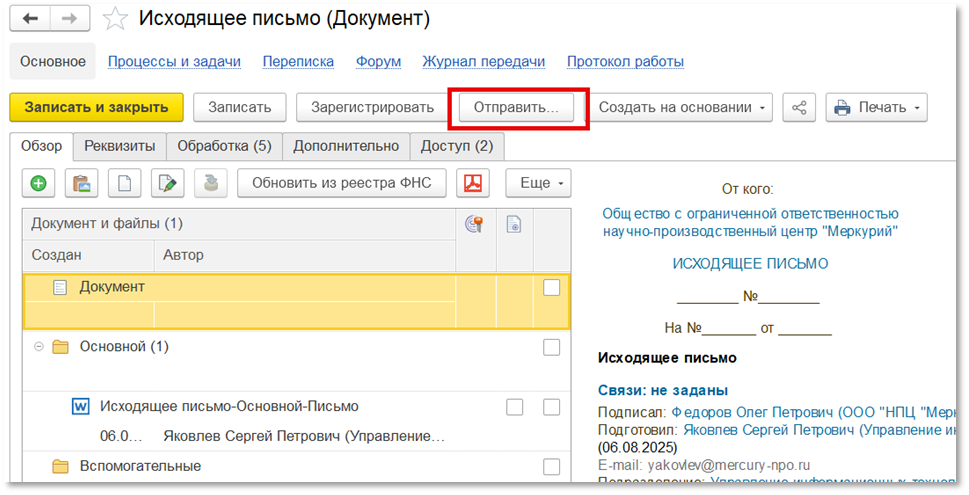This screenshot has width=969, height=495.
Task: Add document to favorites with star icon
Action: pyautogui.click(x=115, y=19)
